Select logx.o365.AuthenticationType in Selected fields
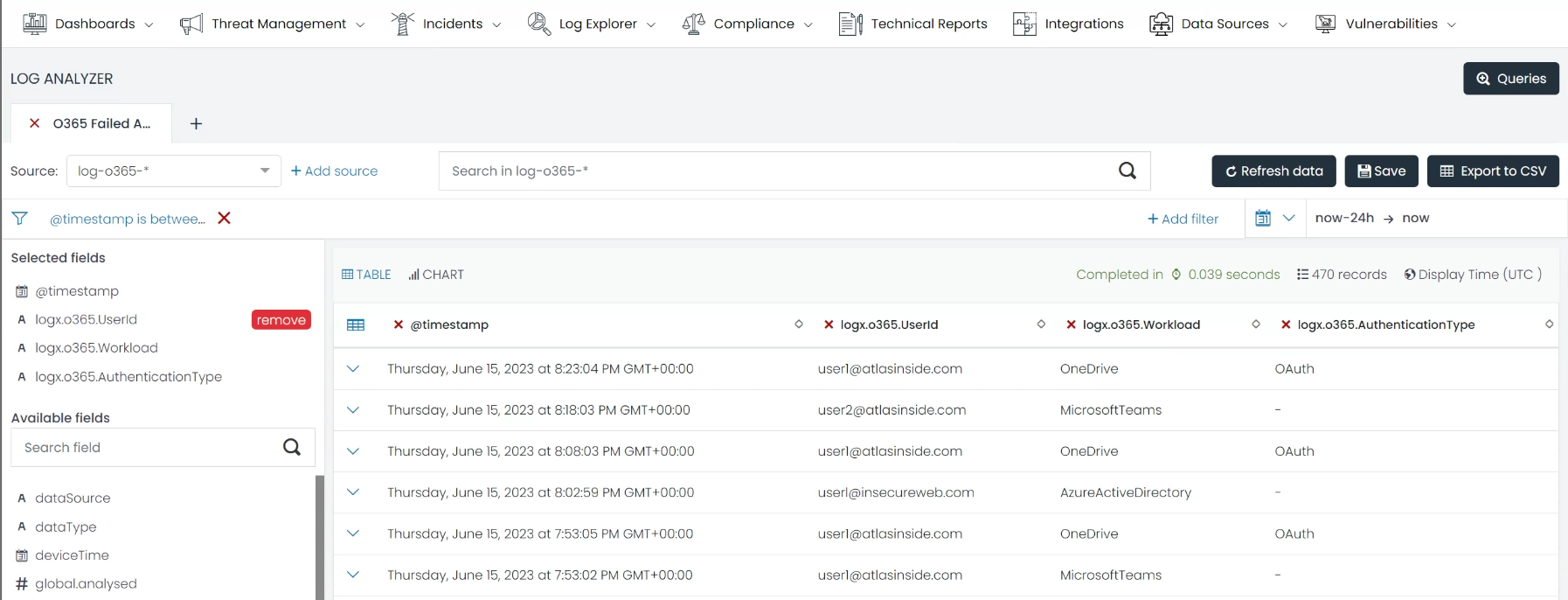The width and height of the screenshot is (1568, 600). tap(128, 377)
